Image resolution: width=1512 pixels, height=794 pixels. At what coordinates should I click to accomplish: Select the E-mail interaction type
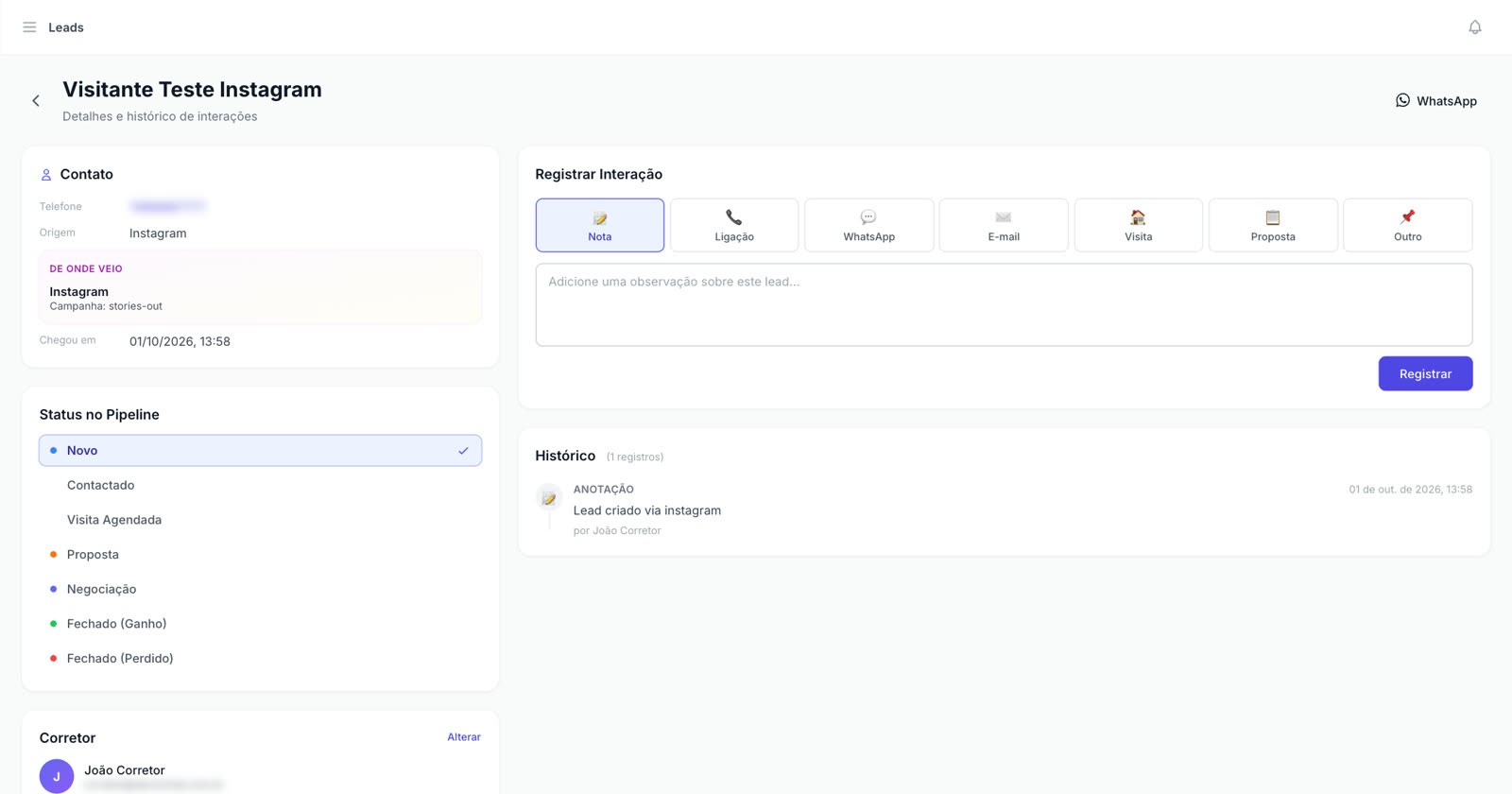click(x=1004, y=225)
